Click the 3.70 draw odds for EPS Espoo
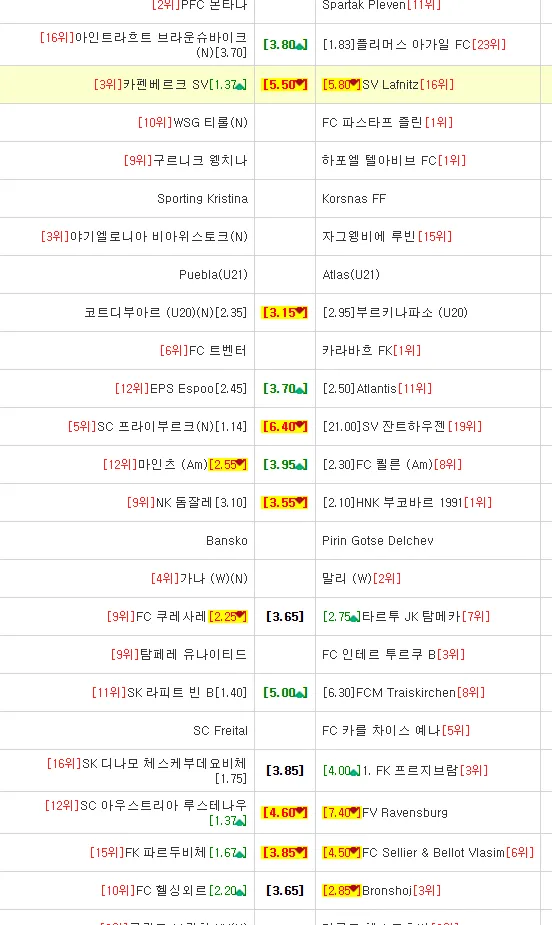 click(x=285, y=388)
